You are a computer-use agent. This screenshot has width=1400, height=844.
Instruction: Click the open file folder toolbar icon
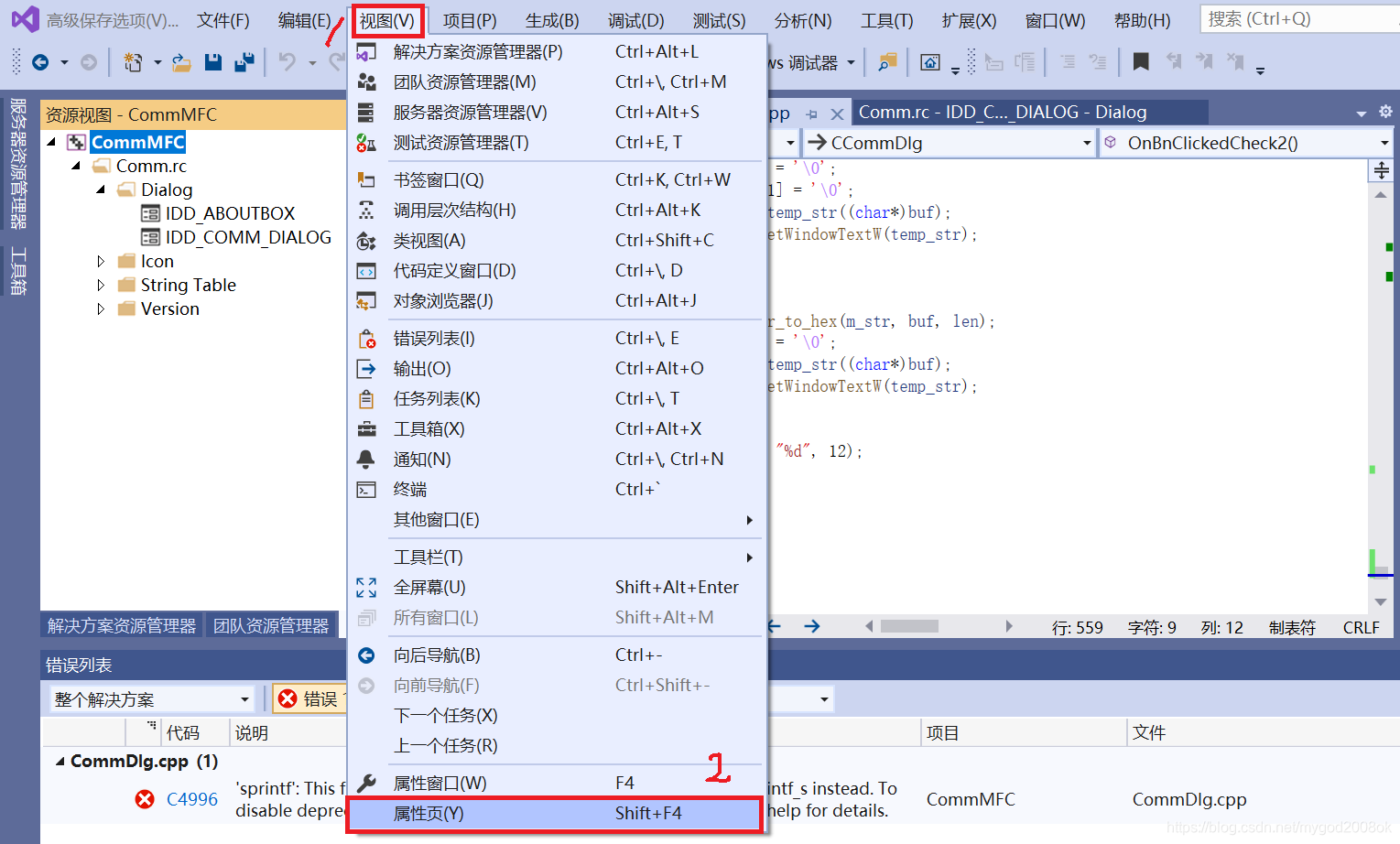[182, 62]
